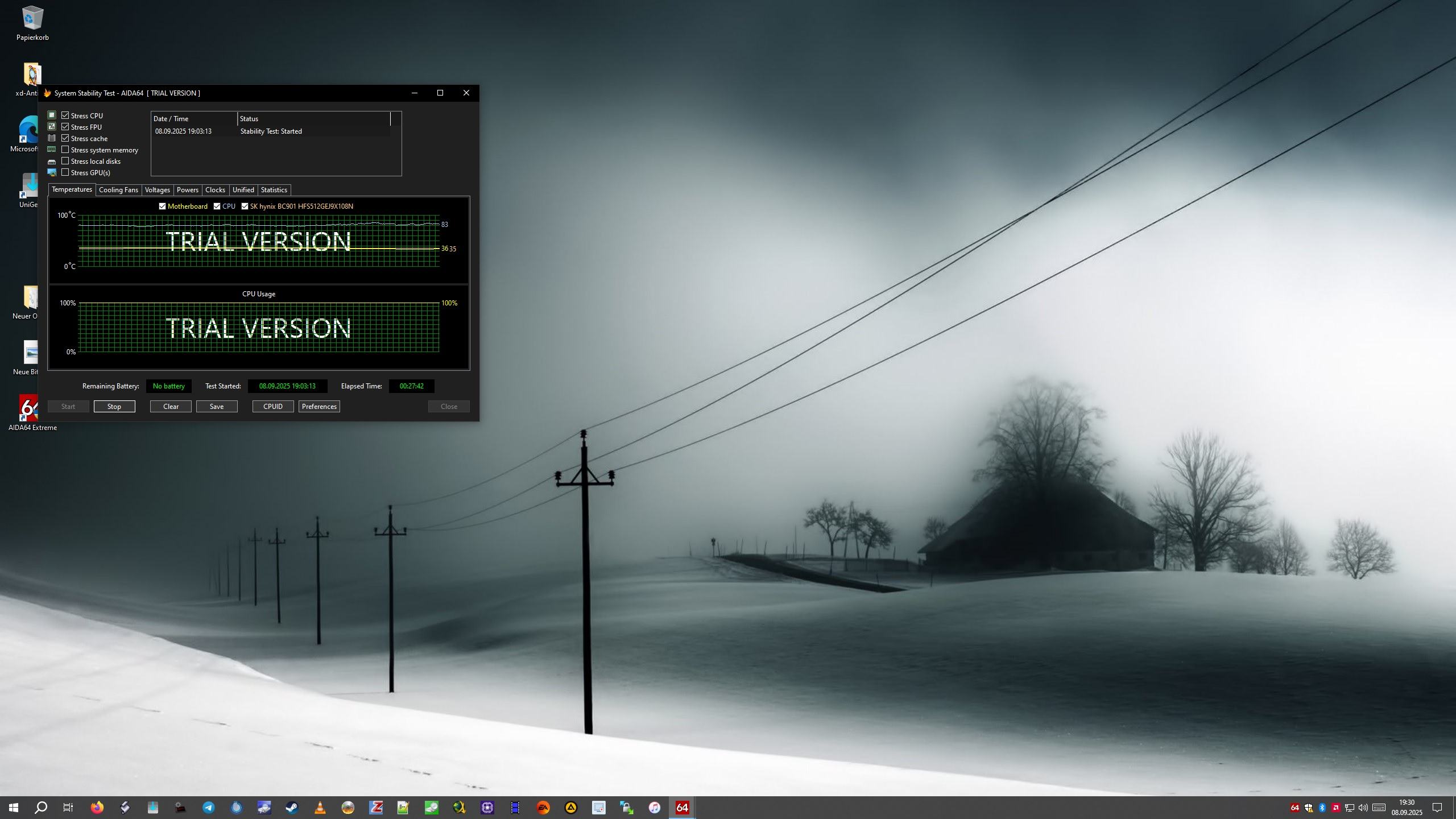
Task: Hide the Motherboard temperature graph line
Action: 163,206
